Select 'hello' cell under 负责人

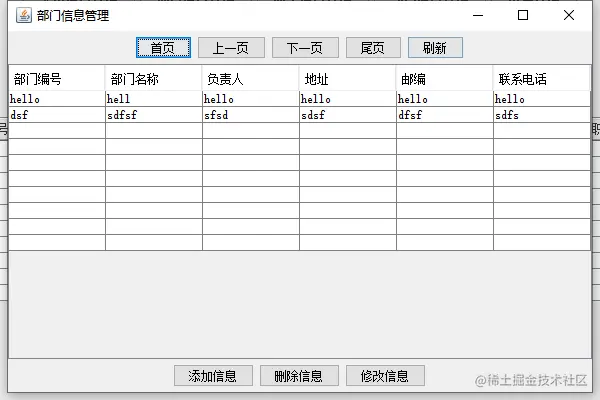pos(251,99)
